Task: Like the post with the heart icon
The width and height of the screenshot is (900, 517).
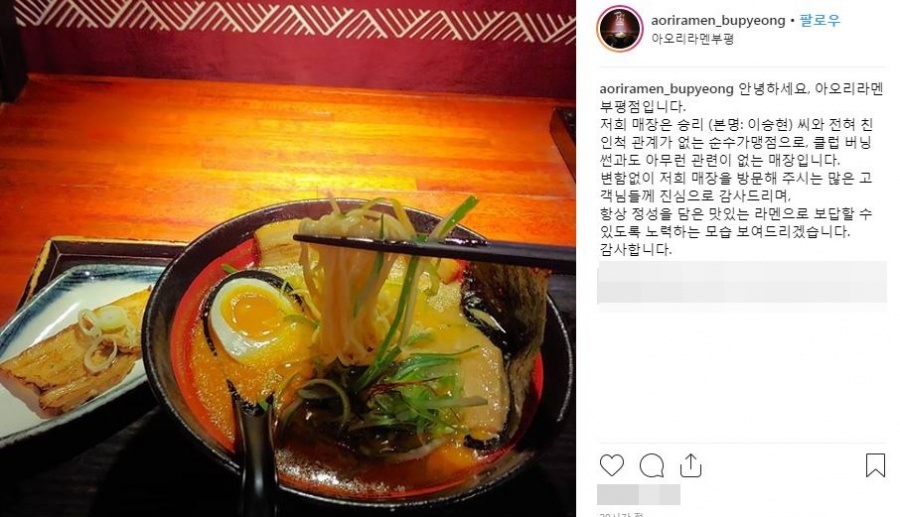Action: tap(611, 465)
